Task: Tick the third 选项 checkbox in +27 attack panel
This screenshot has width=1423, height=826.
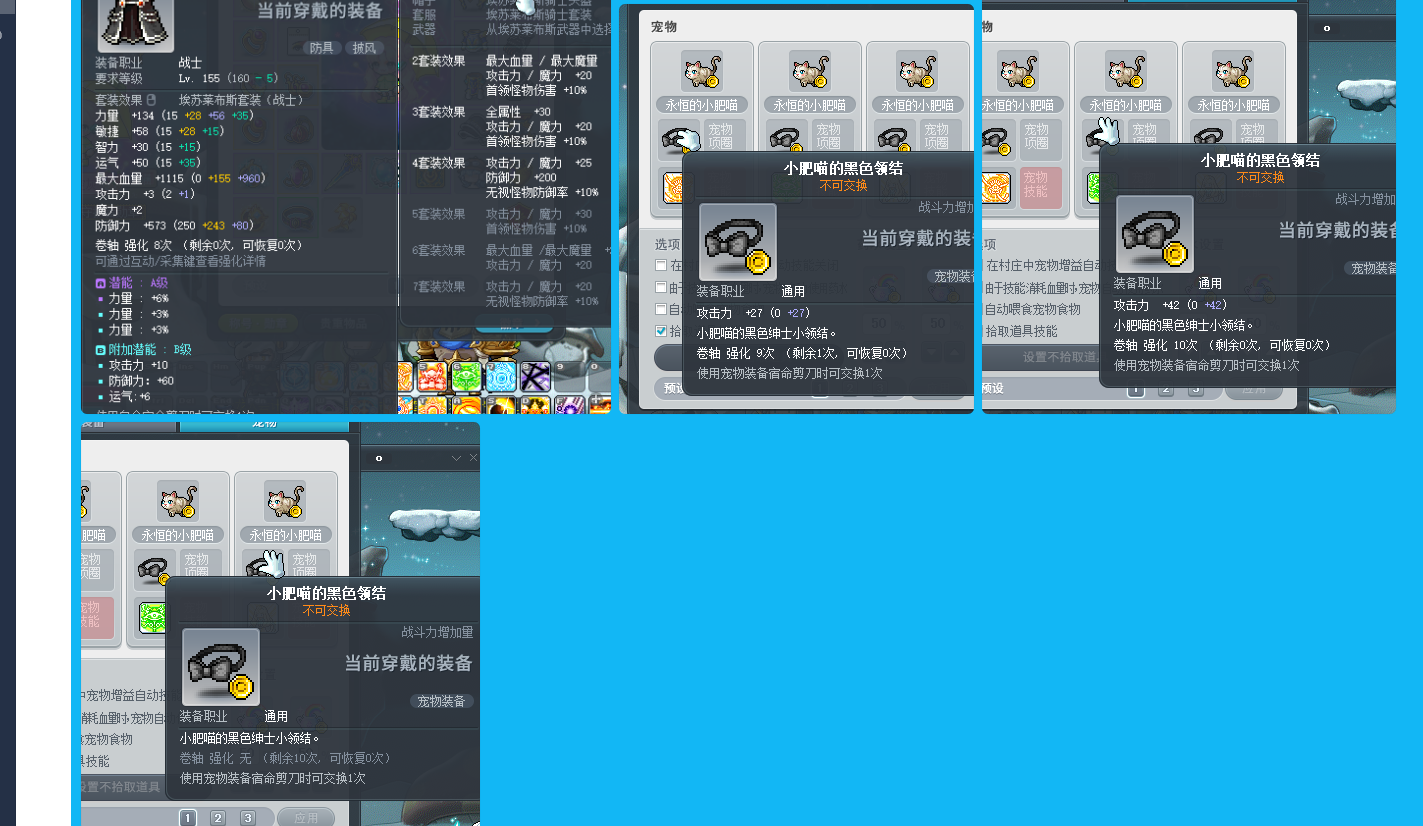Action: (x=661, y=309)
